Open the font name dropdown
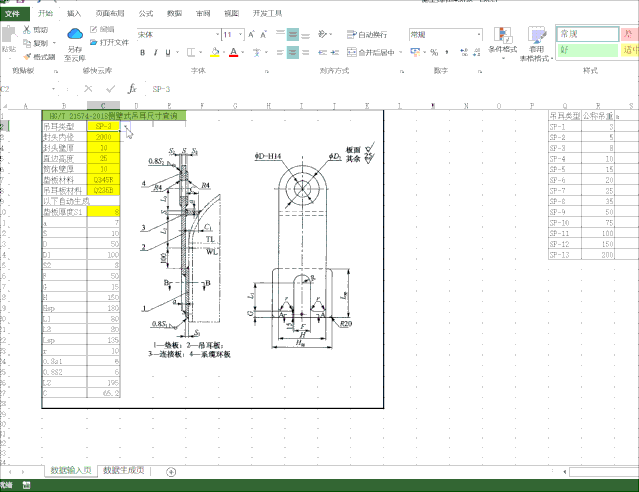The image size is (639, 492). point(215,34)
